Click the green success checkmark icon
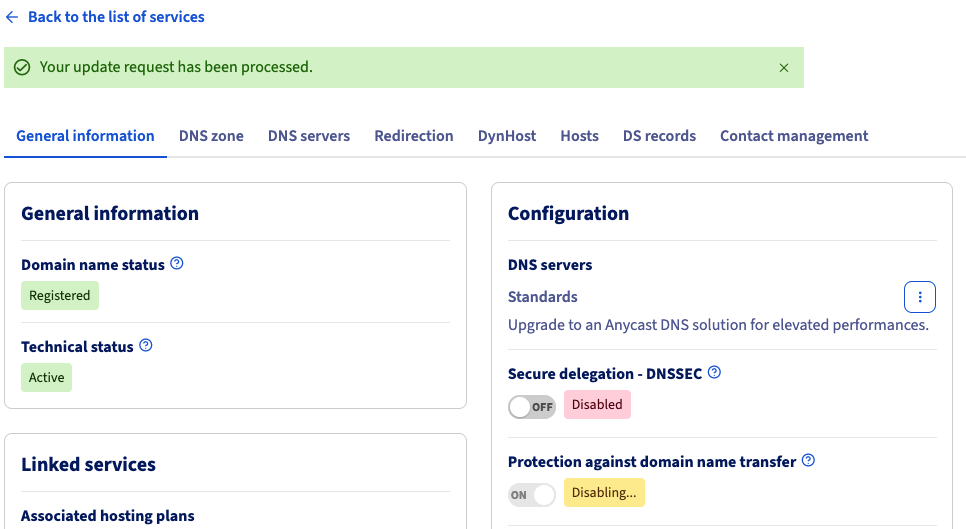This screenshot has height=529, width=966. [x=22, y=68]
